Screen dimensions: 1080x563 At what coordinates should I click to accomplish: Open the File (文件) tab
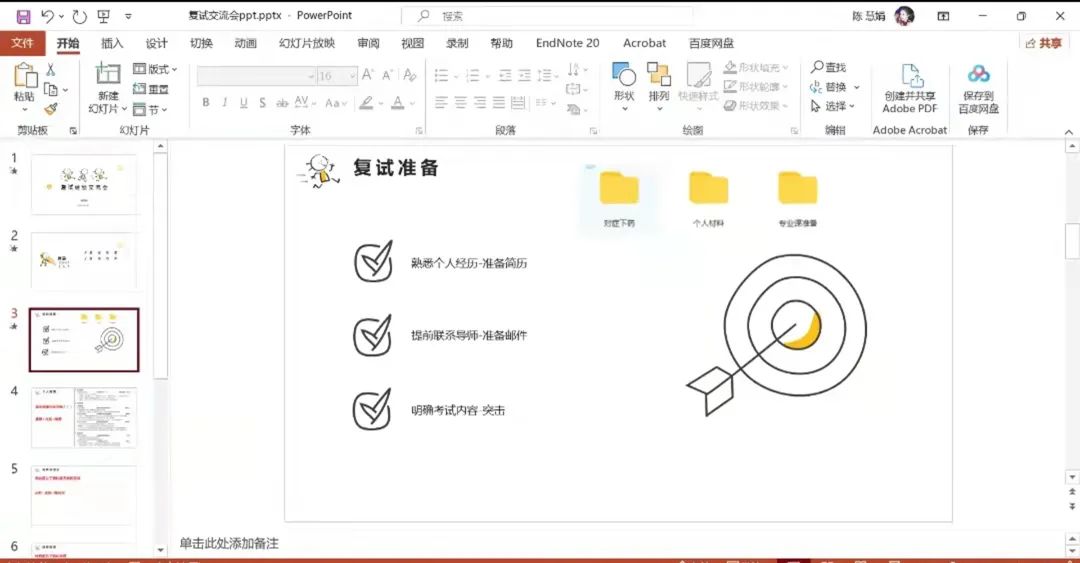click(22, 43)
